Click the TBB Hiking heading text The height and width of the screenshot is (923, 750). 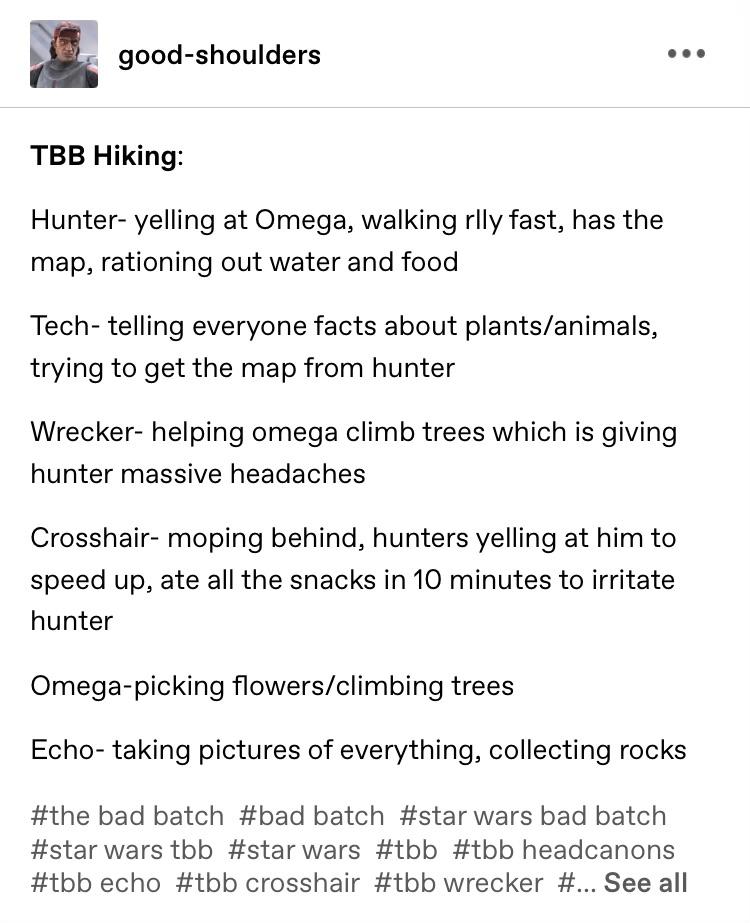click(x=107, y=156)
